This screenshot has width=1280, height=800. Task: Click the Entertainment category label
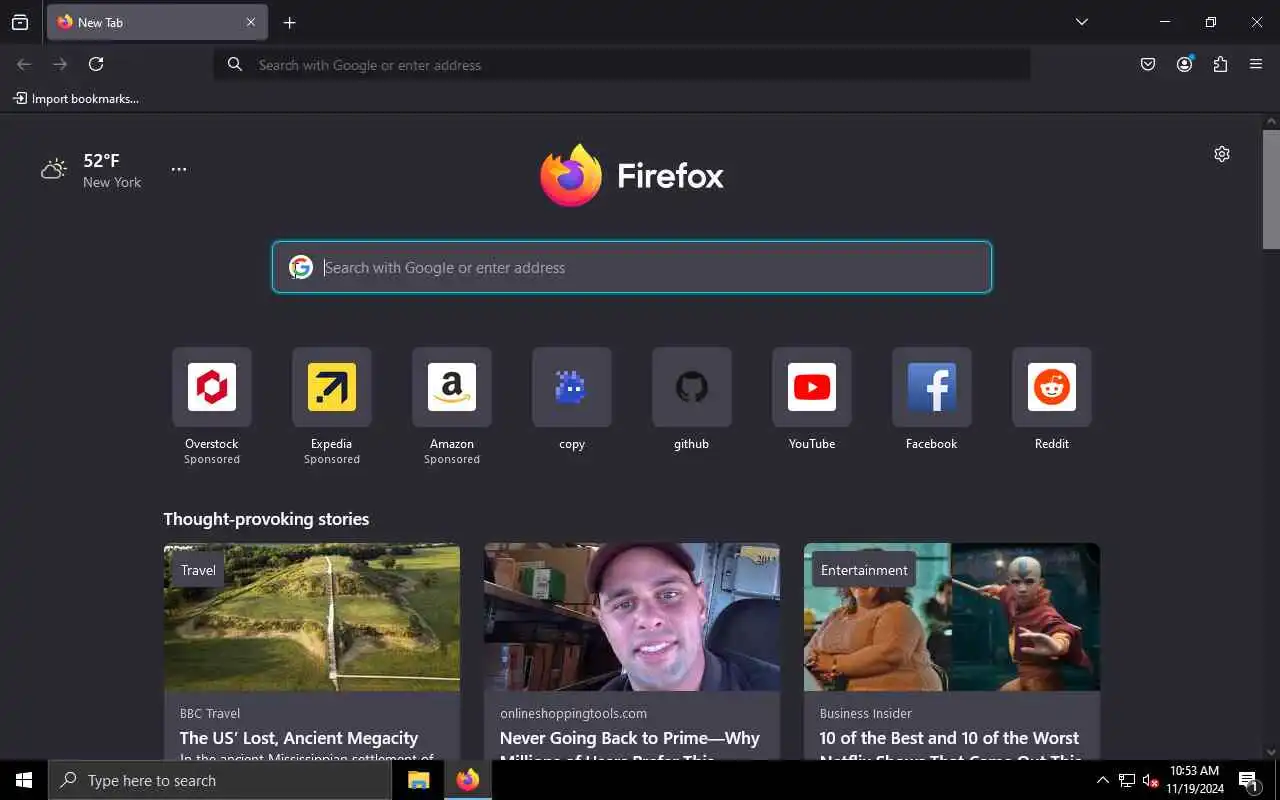tap(864, 570)
